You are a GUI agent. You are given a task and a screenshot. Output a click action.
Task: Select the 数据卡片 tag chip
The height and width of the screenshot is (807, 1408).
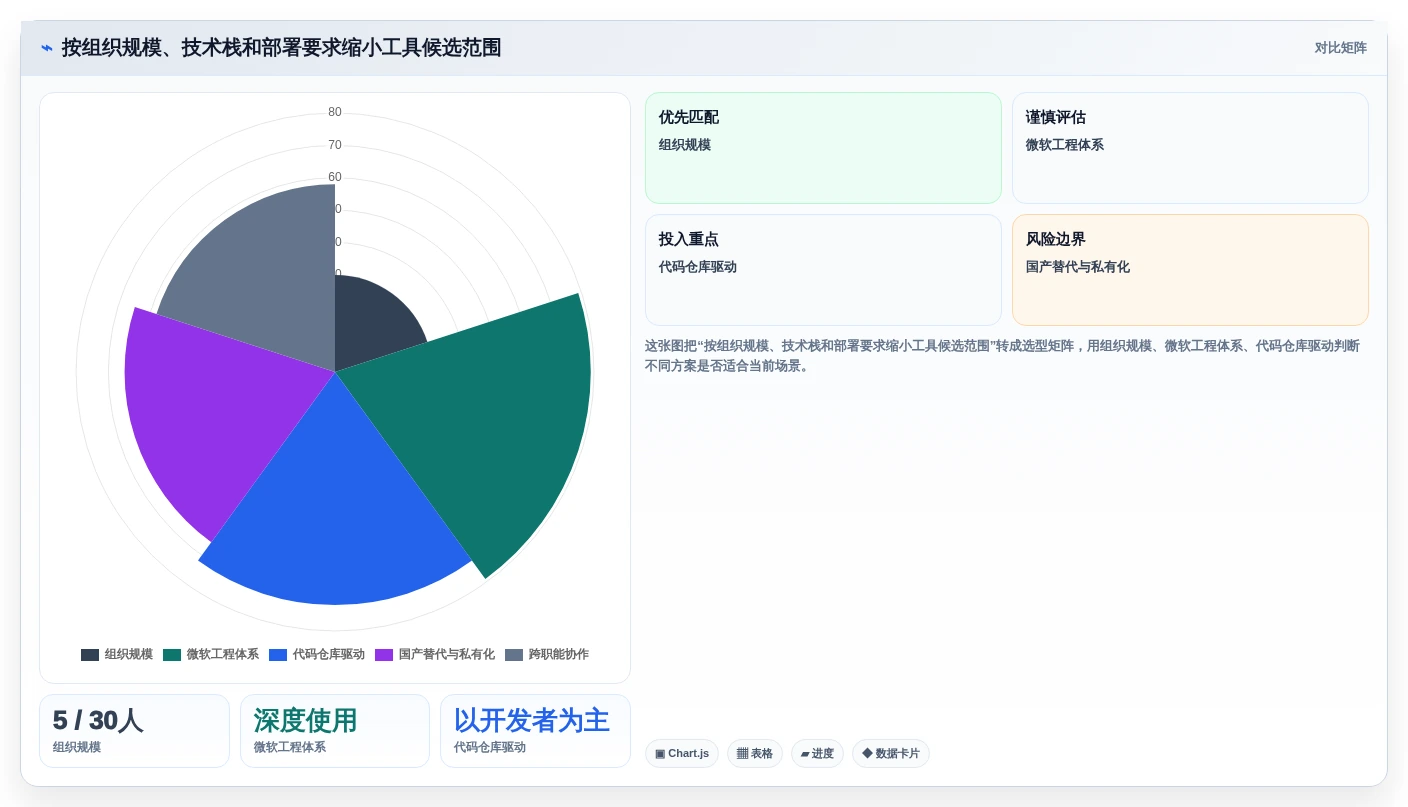pyautogui.click(x=891, y=754)
